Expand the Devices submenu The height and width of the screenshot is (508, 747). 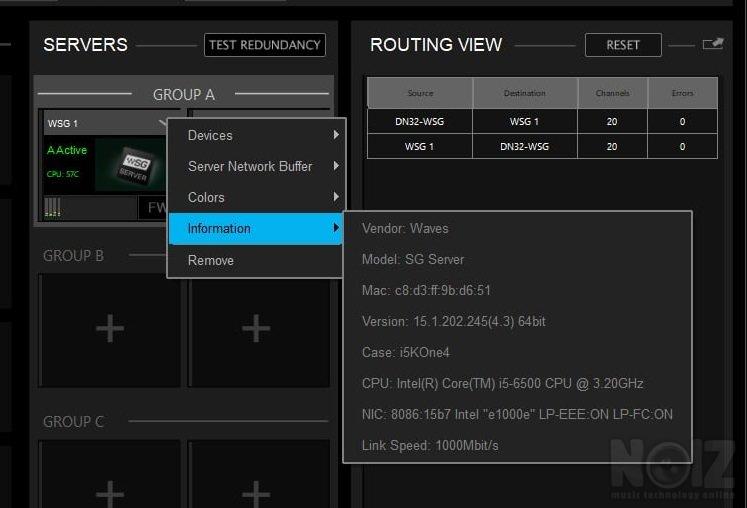[x=256, y=135]
